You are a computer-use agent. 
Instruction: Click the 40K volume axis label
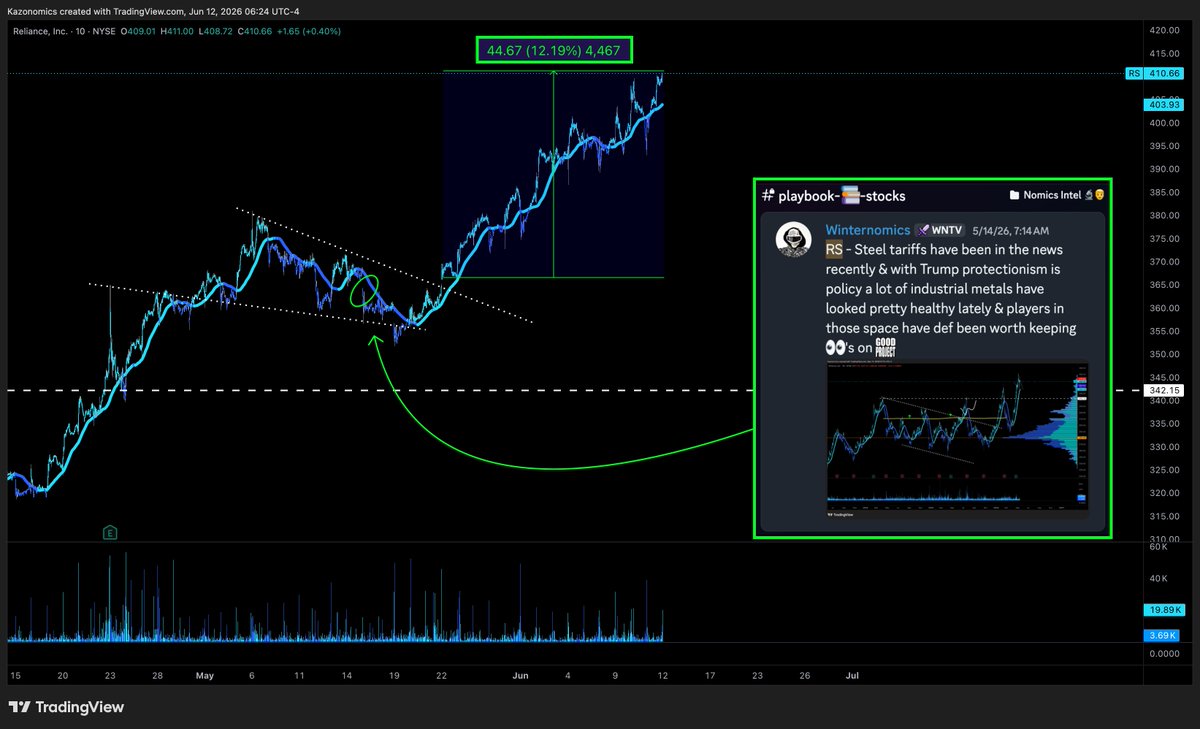(1157, 579)
